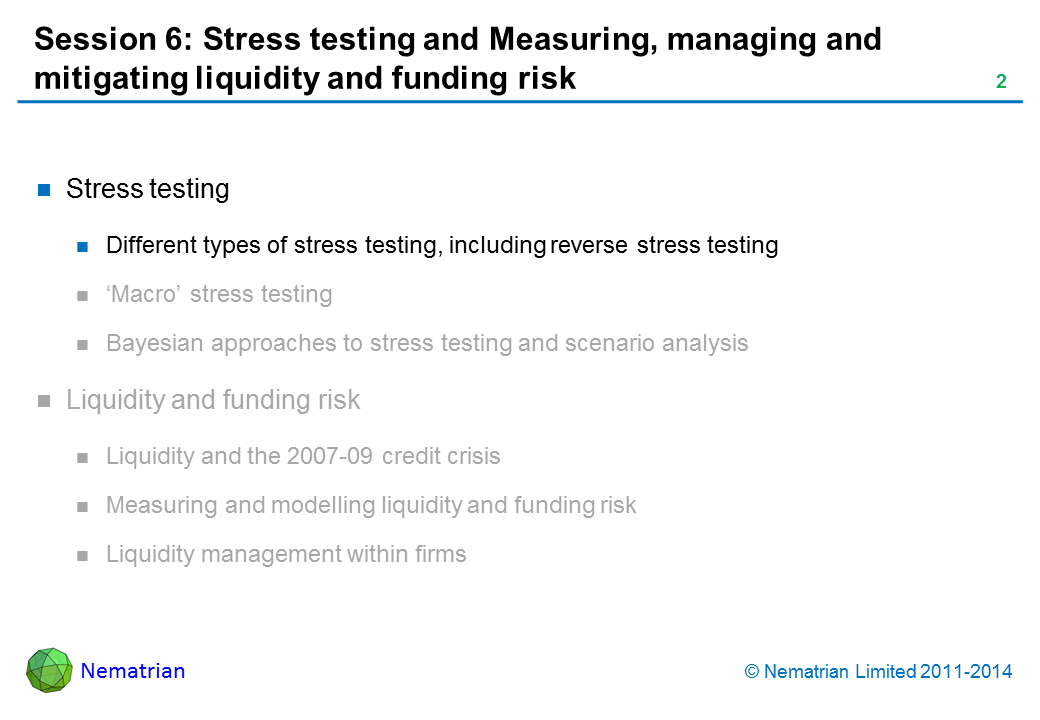Click the bullet beside Measuring and modelling liquidity

coord(84,506)
